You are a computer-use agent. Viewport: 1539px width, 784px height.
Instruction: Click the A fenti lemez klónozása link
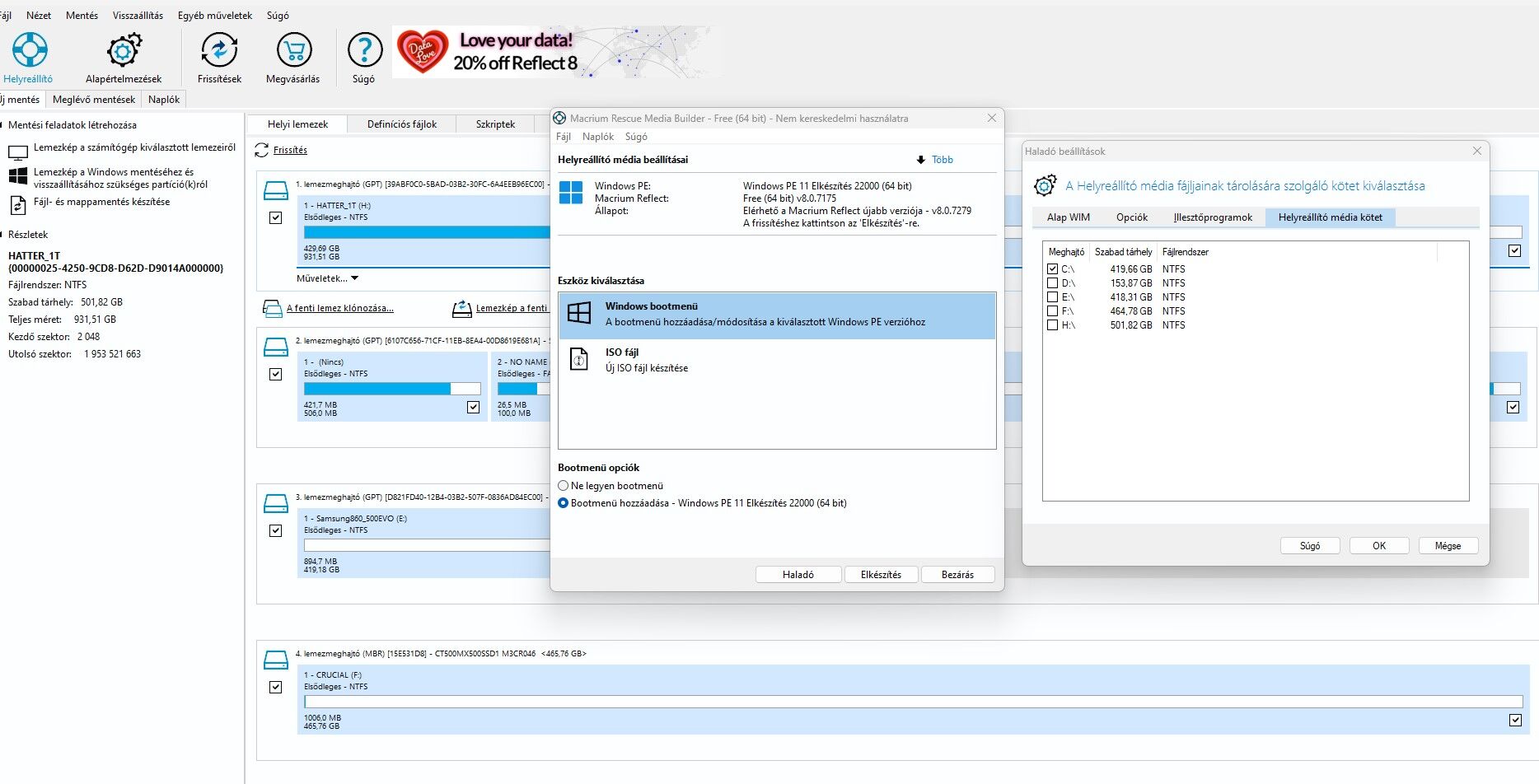click(340, 309)
